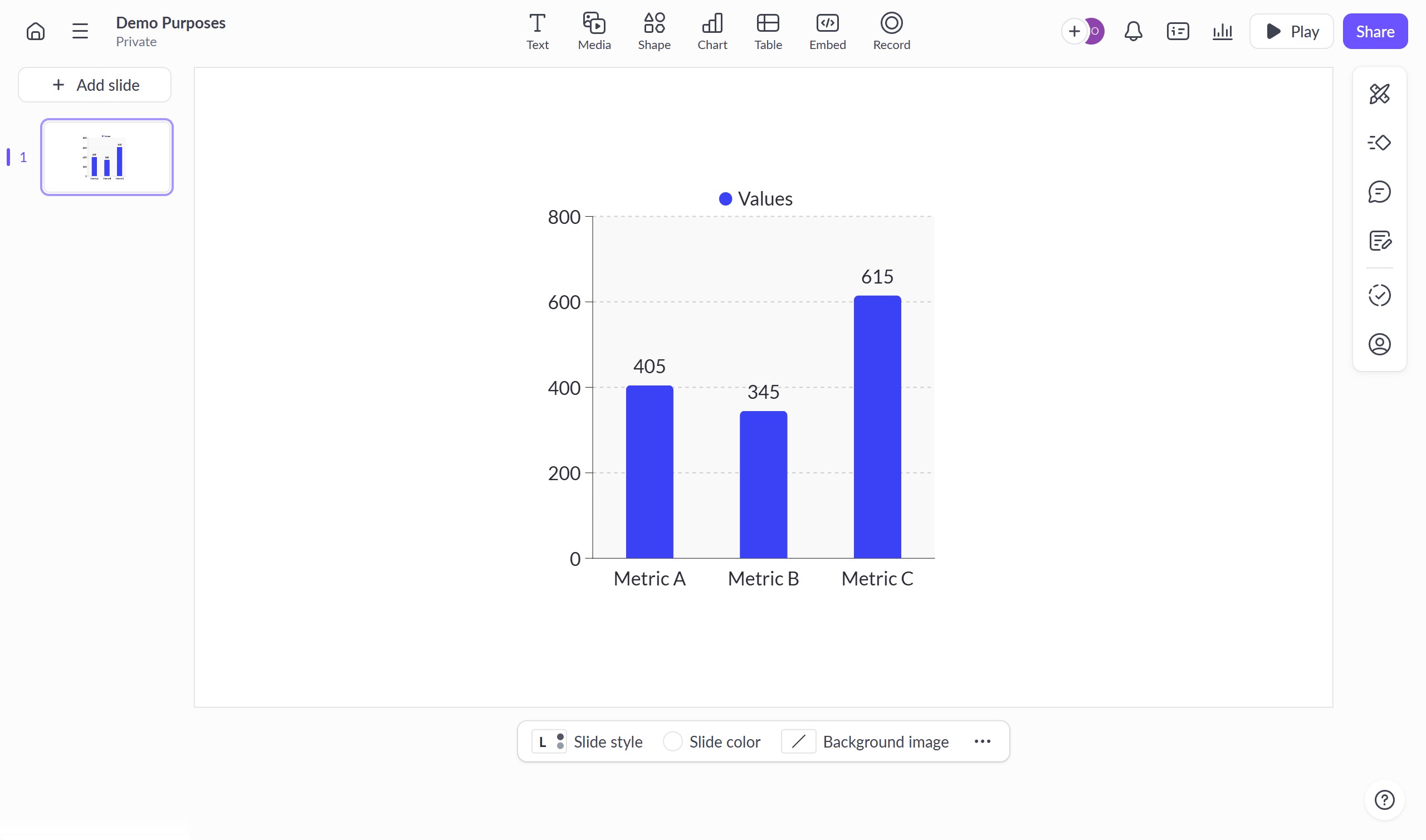Click Add slide button
Viewport: 1426px width, 840px height.
click(95, 85)
